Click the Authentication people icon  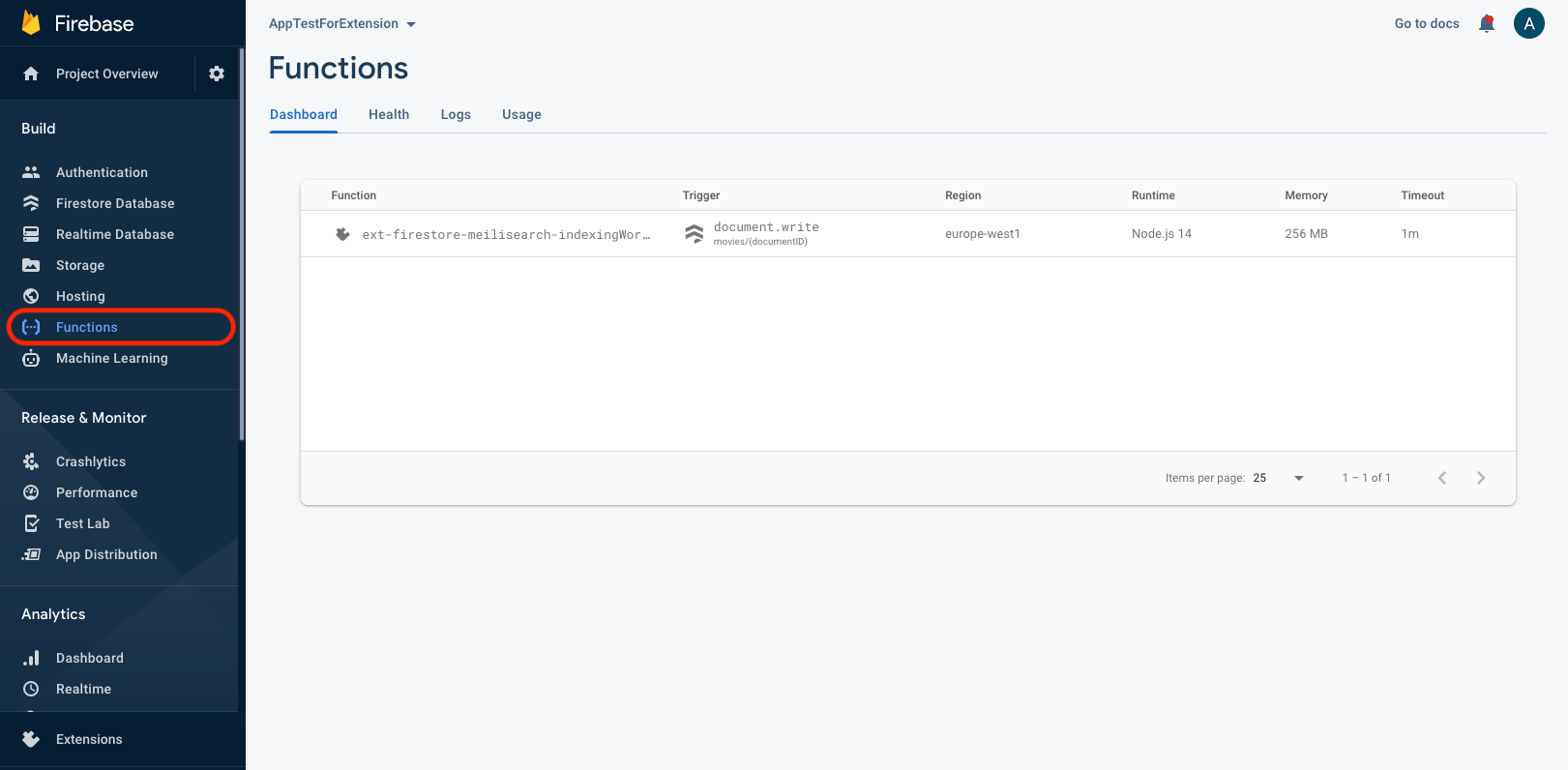click(31, 172)
